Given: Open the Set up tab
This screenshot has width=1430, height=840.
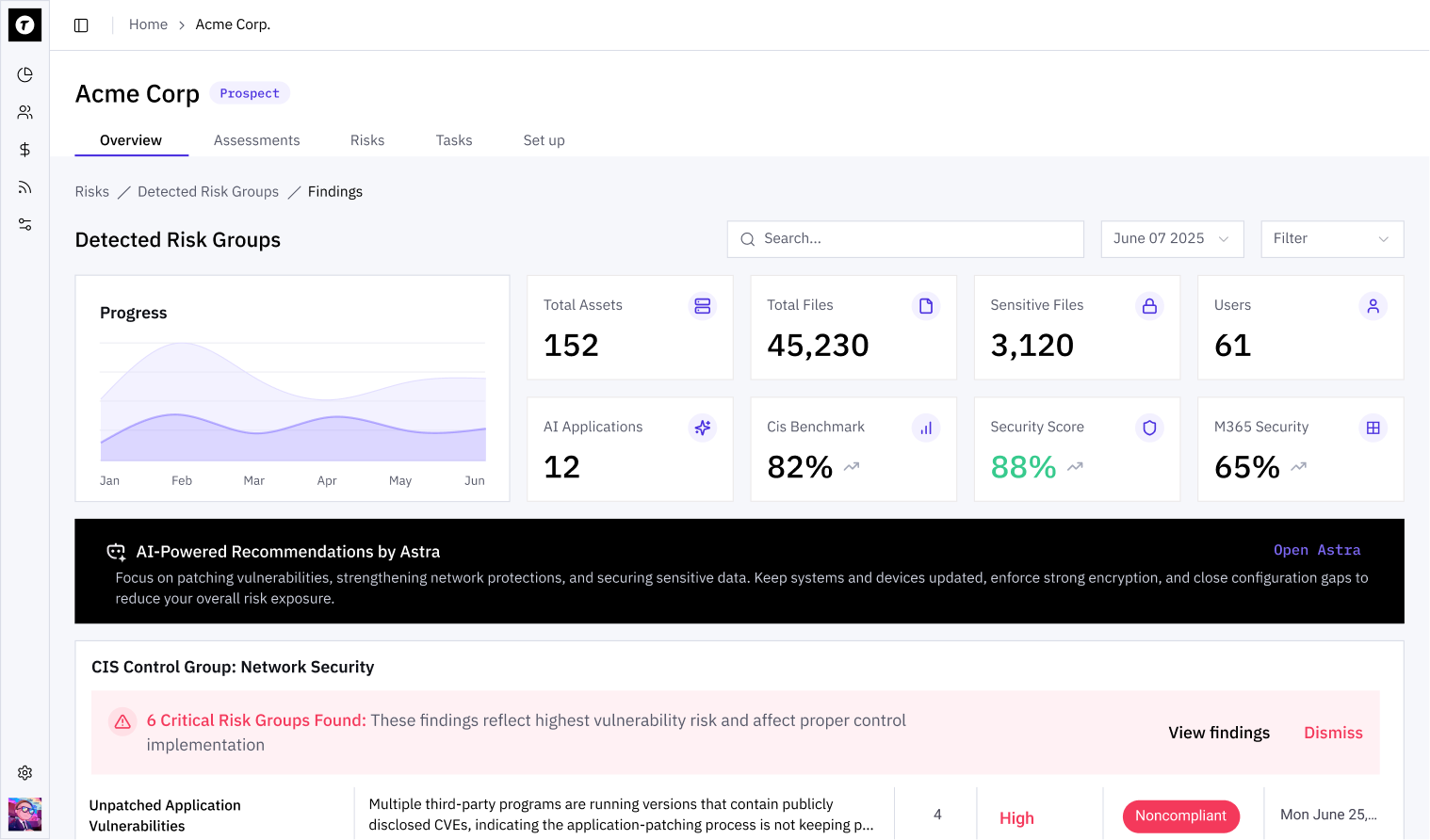Looking at the screenshot, I should (544, 140).
